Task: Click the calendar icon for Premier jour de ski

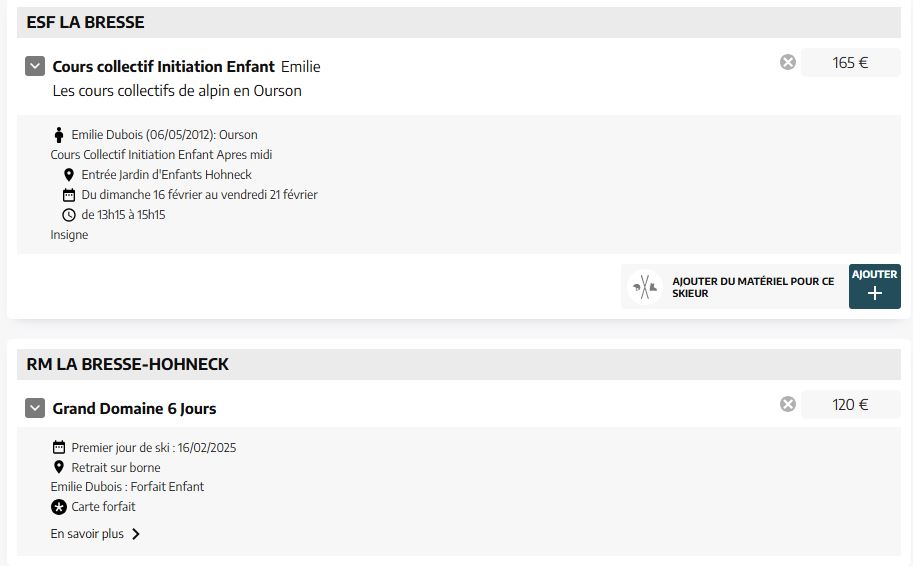Action: (59, 447)
